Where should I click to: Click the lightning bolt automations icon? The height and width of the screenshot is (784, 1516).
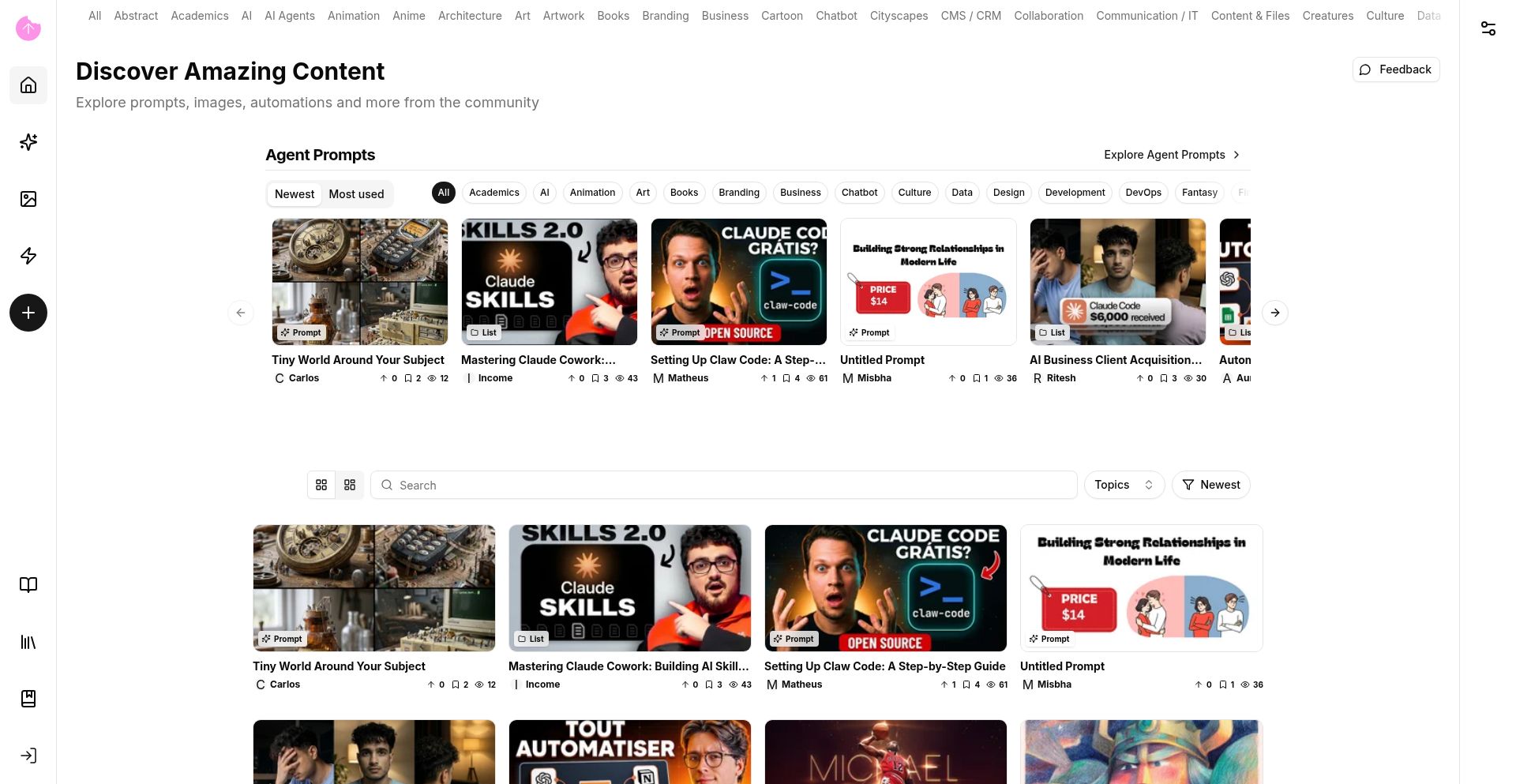(28, 256)
